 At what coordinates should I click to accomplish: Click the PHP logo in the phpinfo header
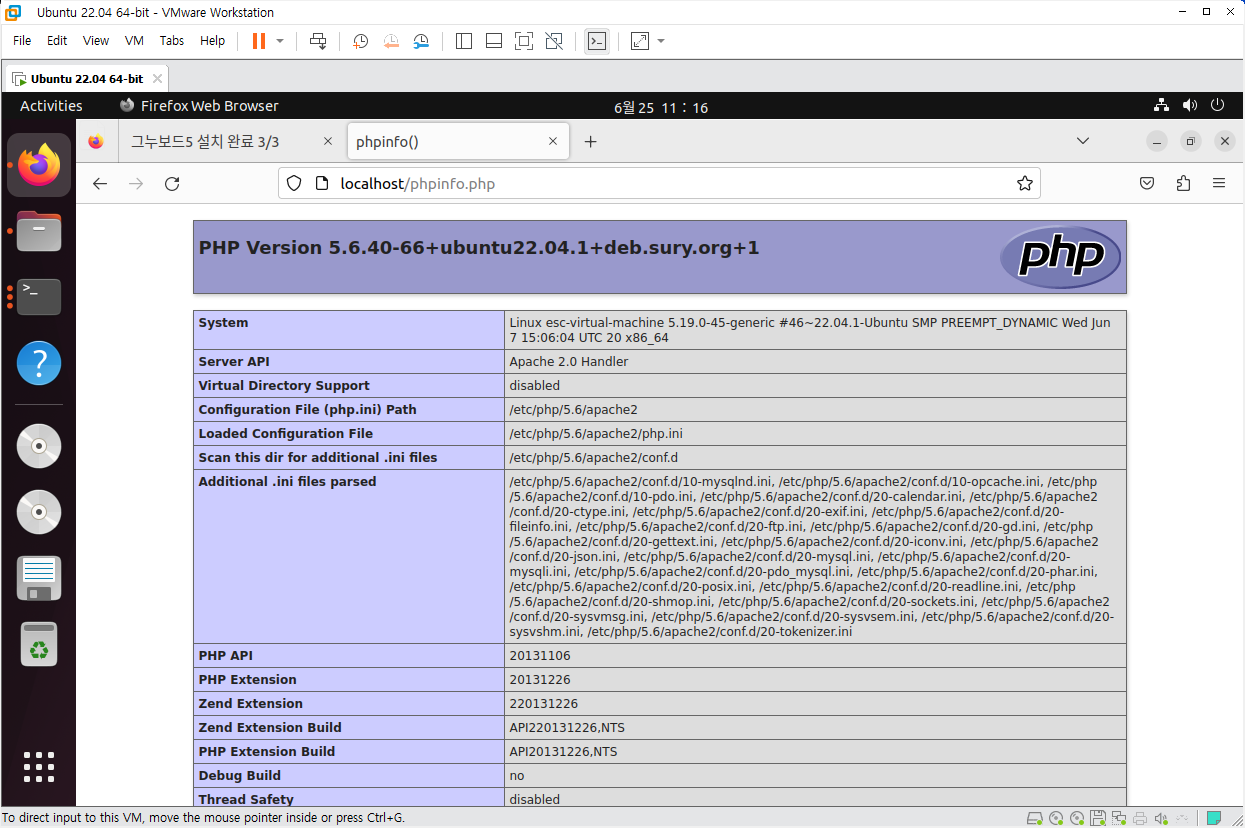1059,257
